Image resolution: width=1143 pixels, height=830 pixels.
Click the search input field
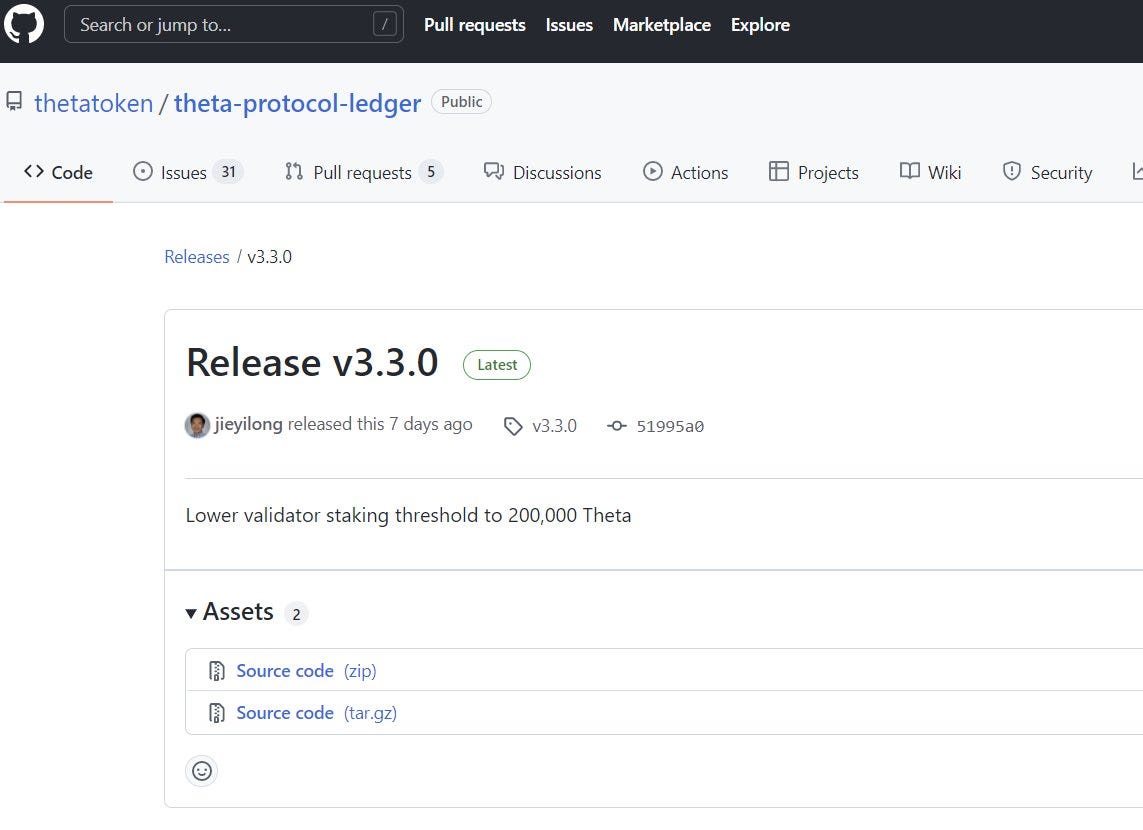pyautogui.click(x=232, y=24)
